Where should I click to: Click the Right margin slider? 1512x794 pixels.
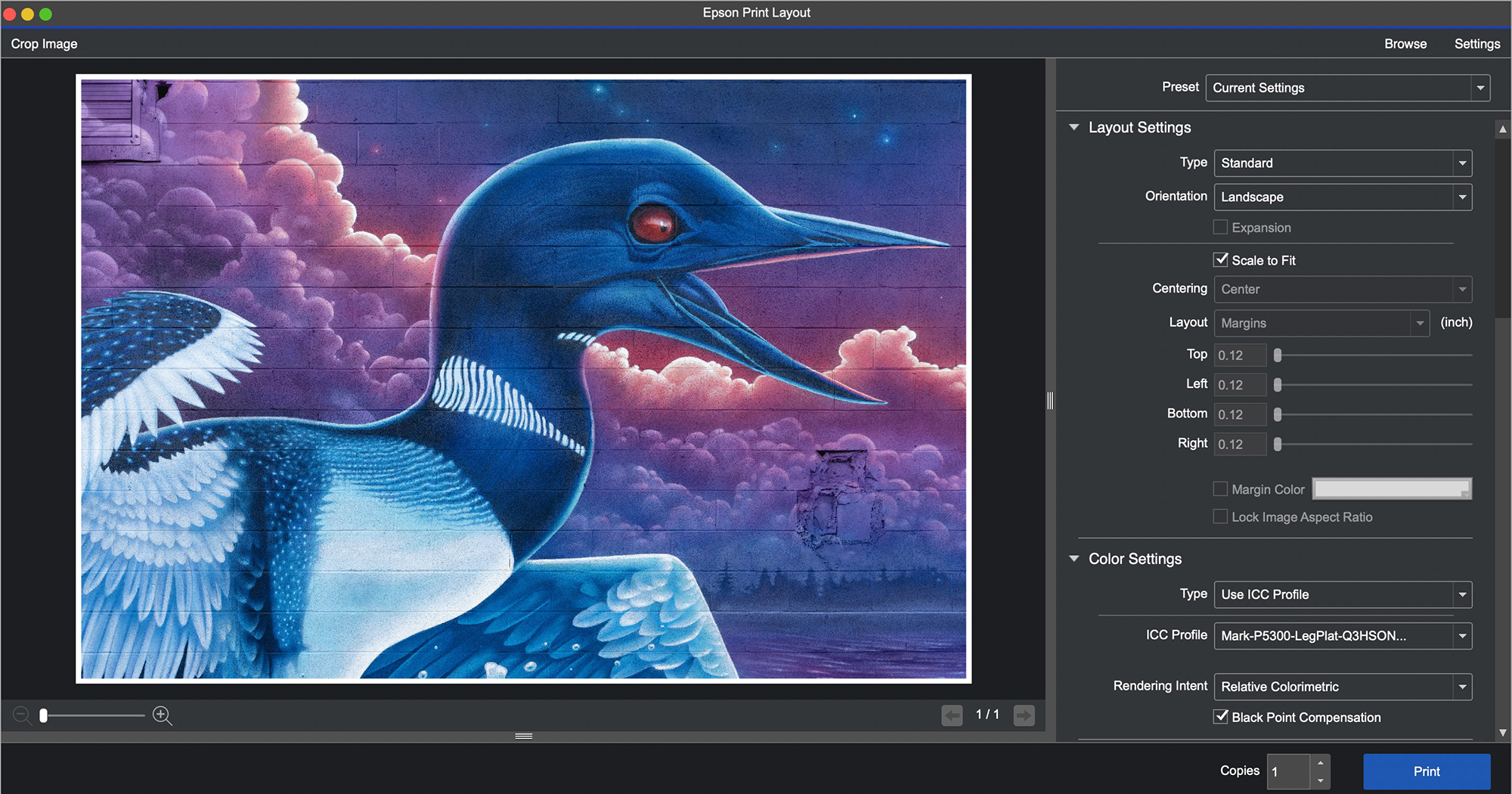(1374, 444)
